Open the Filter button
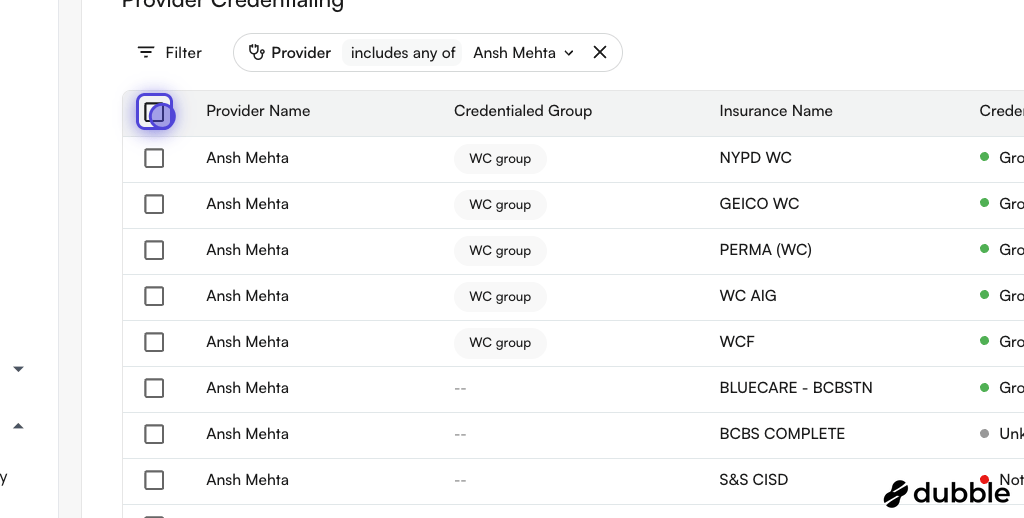Image resolution: width=1024 pixels, height=518 pixels. point(169,52)
